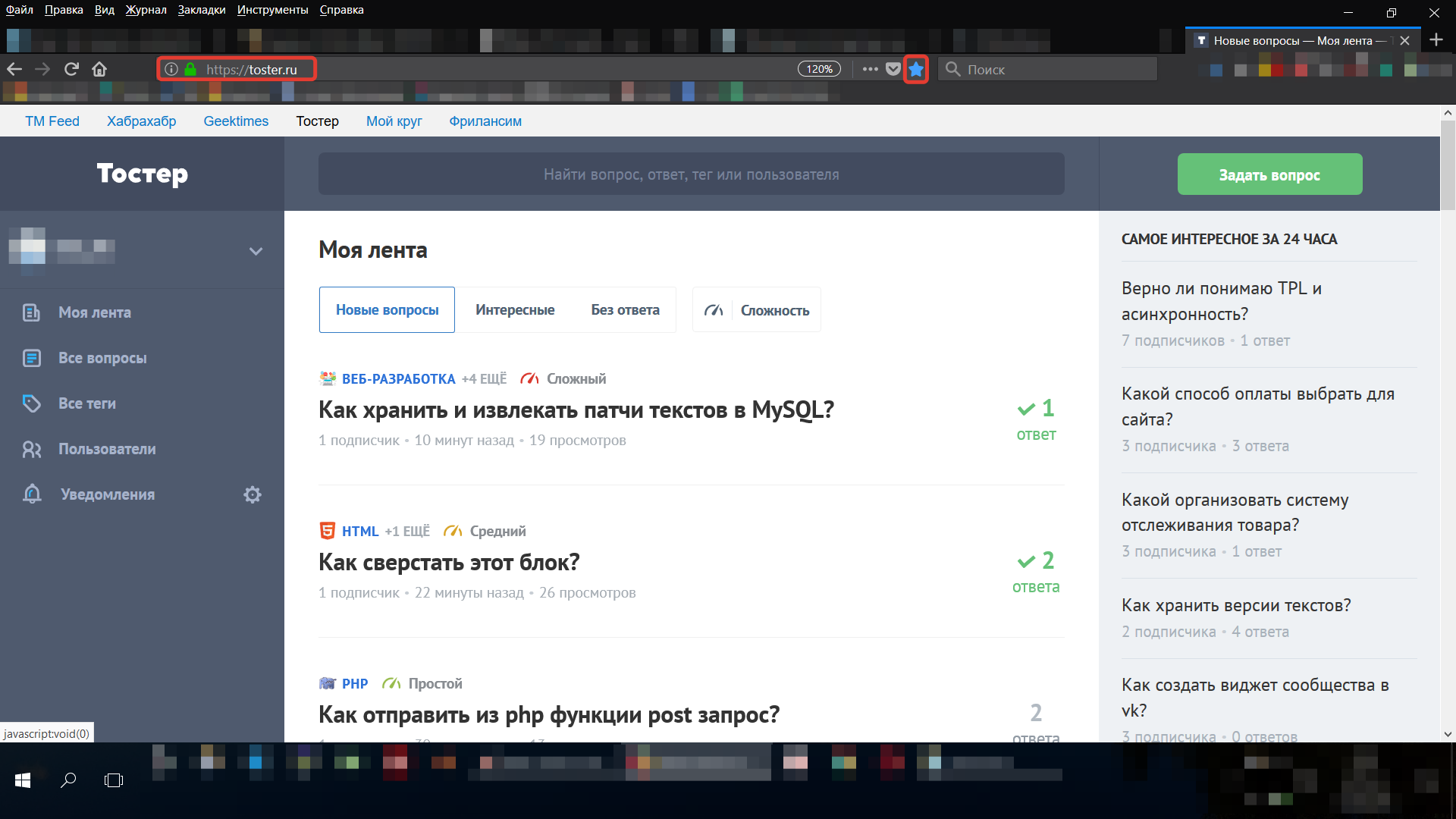Toggle bookmark star for this page
The image size is (1456, 819).
(x=916, y=69)
